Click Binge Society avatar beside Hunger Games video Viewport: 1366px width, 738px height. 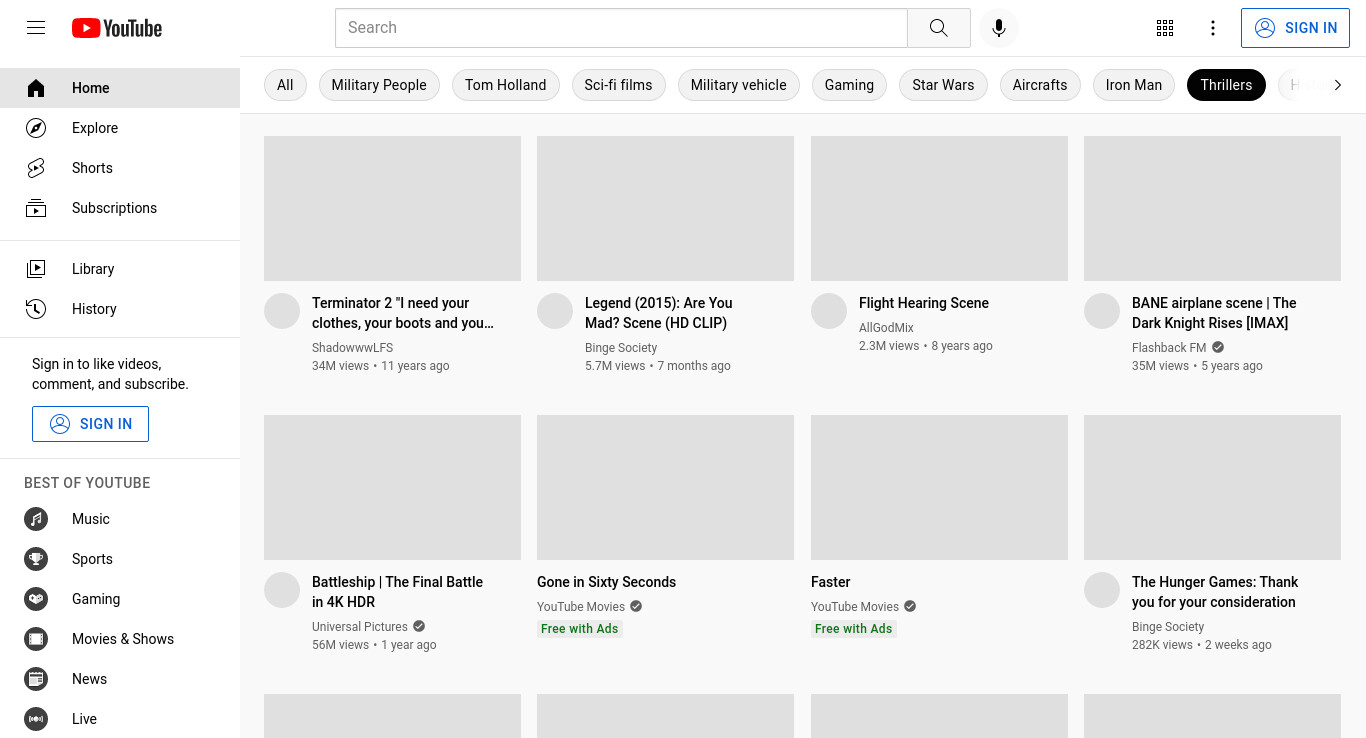(1102, 590)
